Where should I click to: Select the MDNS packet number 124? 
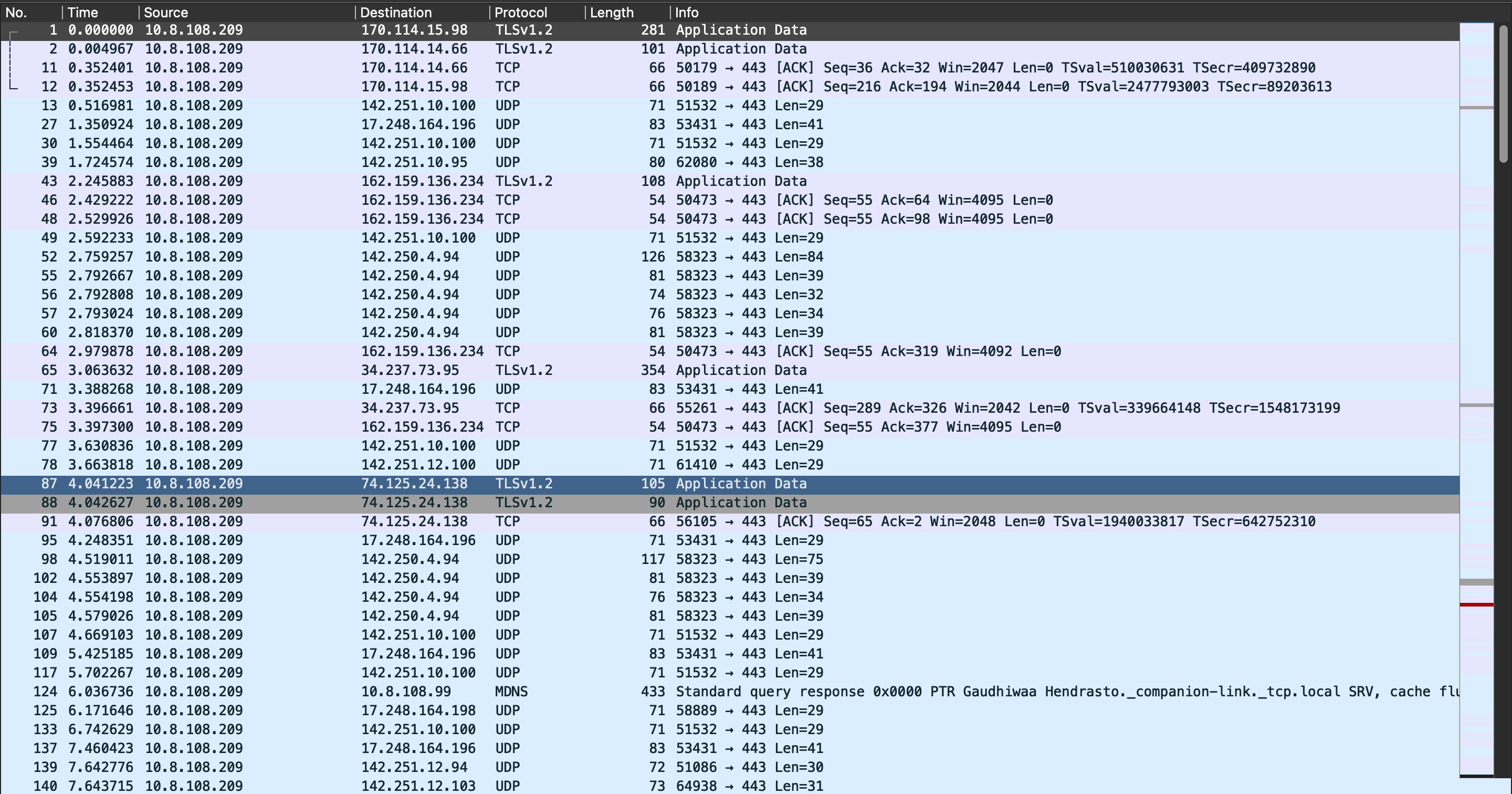point(511,692)
